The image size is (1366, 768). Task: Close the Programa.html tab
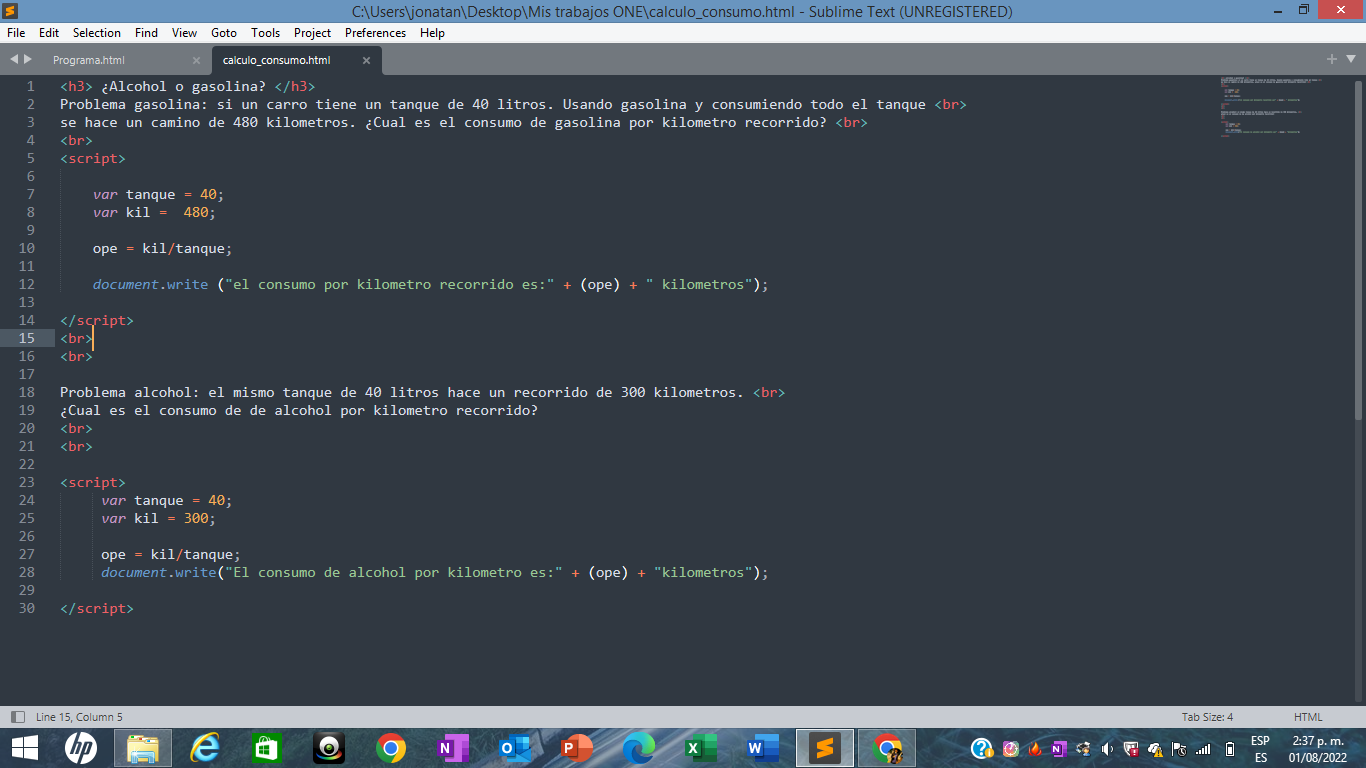[196, 60]
